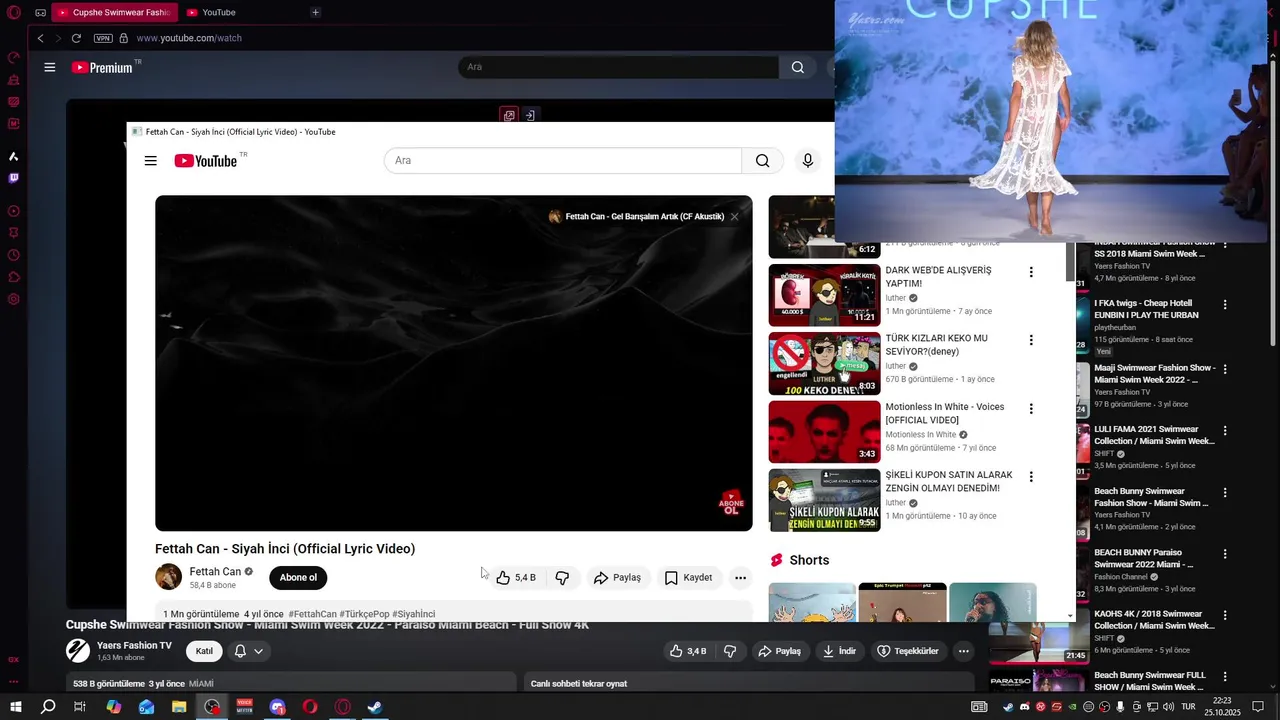1280x720 pixels.
Task: Open Maaji Swimwear Fashion Show video title
Action: pos(1154,374)
